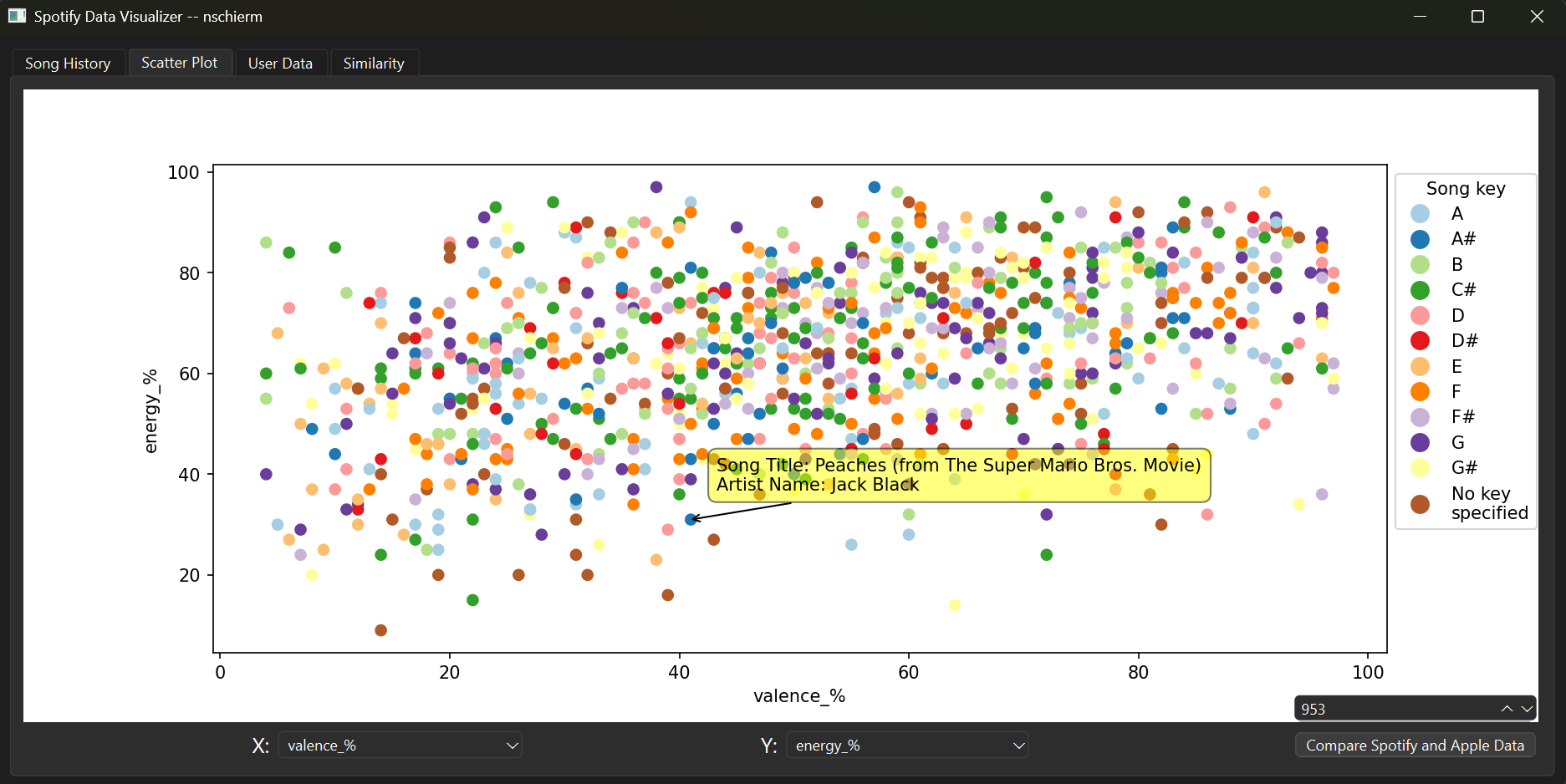This screenshot has height=784, width=1566.
Task: Click the No key specified legend swatch
Action: 1420,503
